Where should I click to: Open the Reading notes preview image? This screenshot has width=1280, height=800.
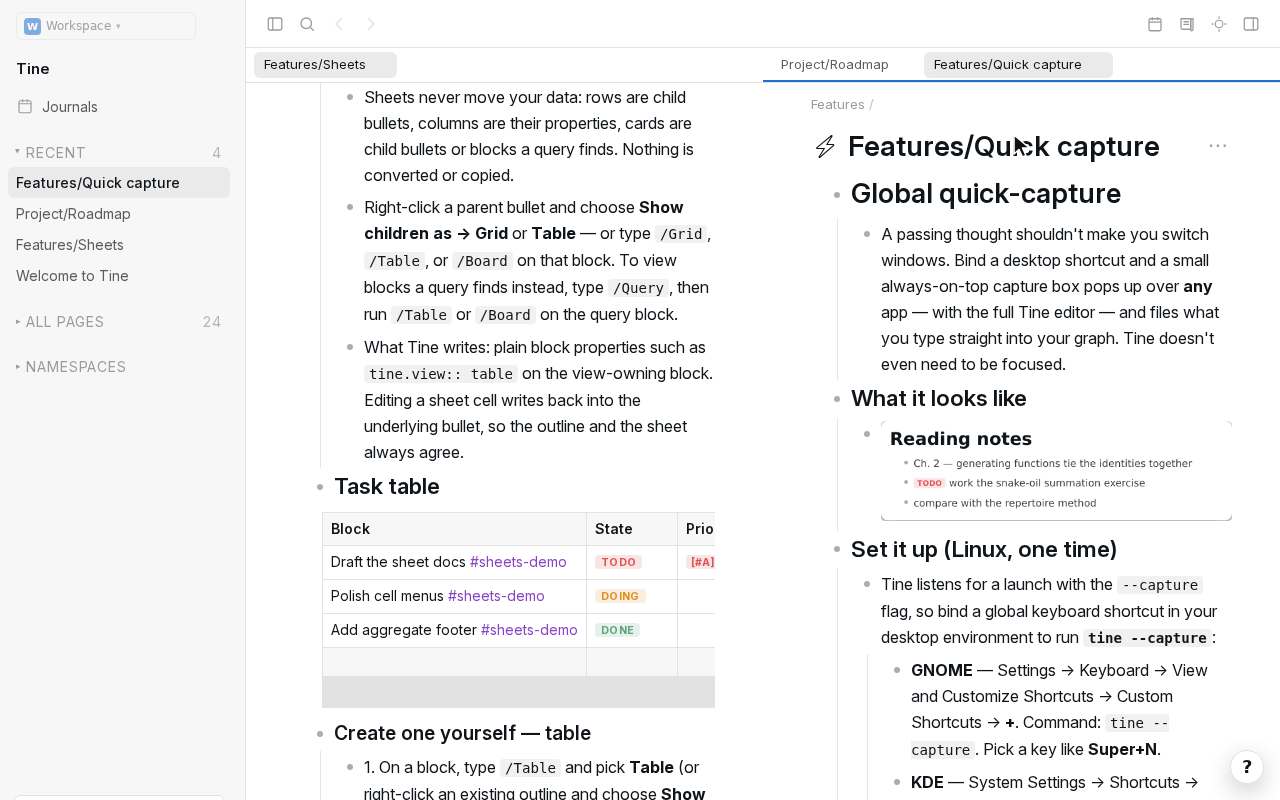(x=1056, y=471)
